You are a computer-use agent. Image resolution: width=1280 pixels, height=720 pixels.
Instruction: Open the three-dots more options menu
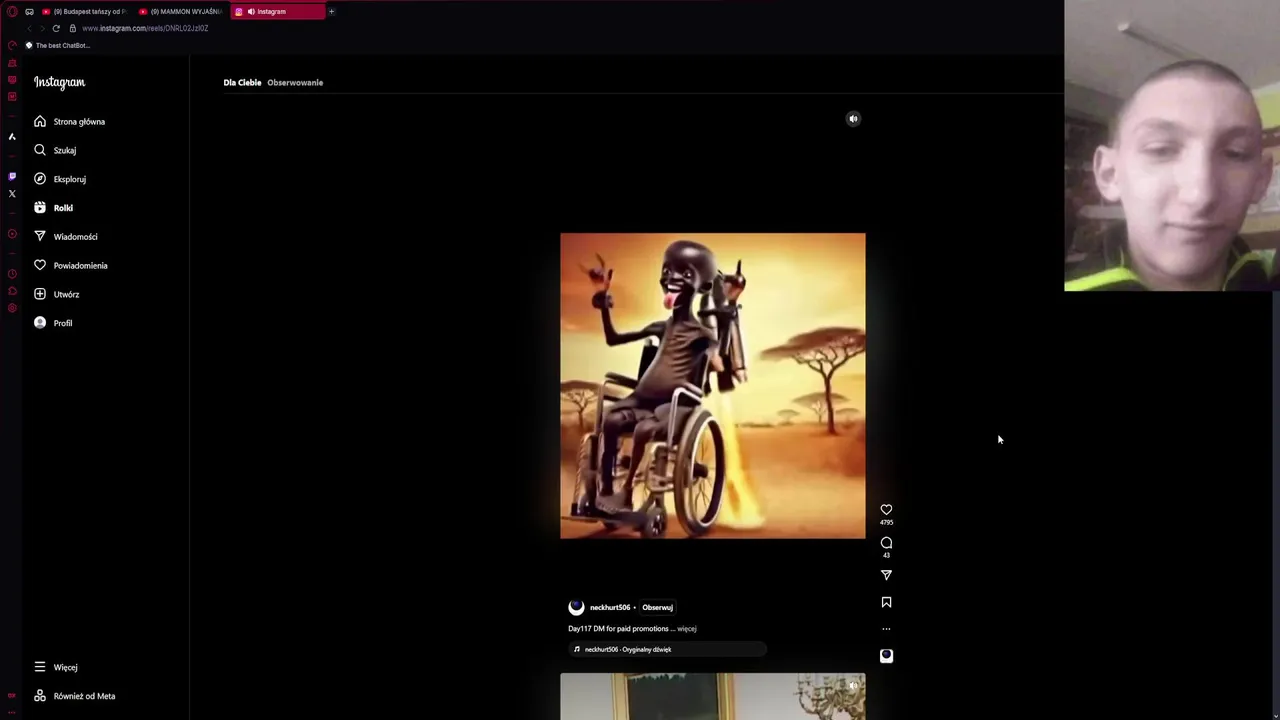pos(886,629)
